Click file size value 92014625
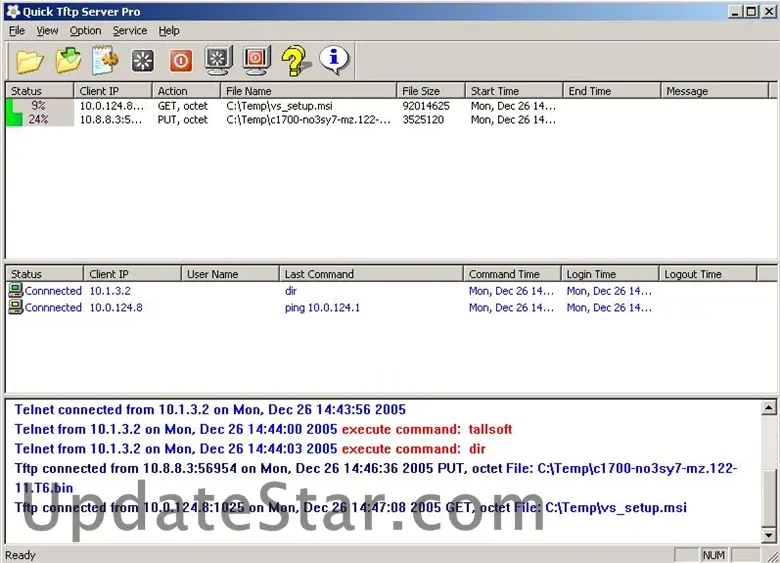 (426, 105)
